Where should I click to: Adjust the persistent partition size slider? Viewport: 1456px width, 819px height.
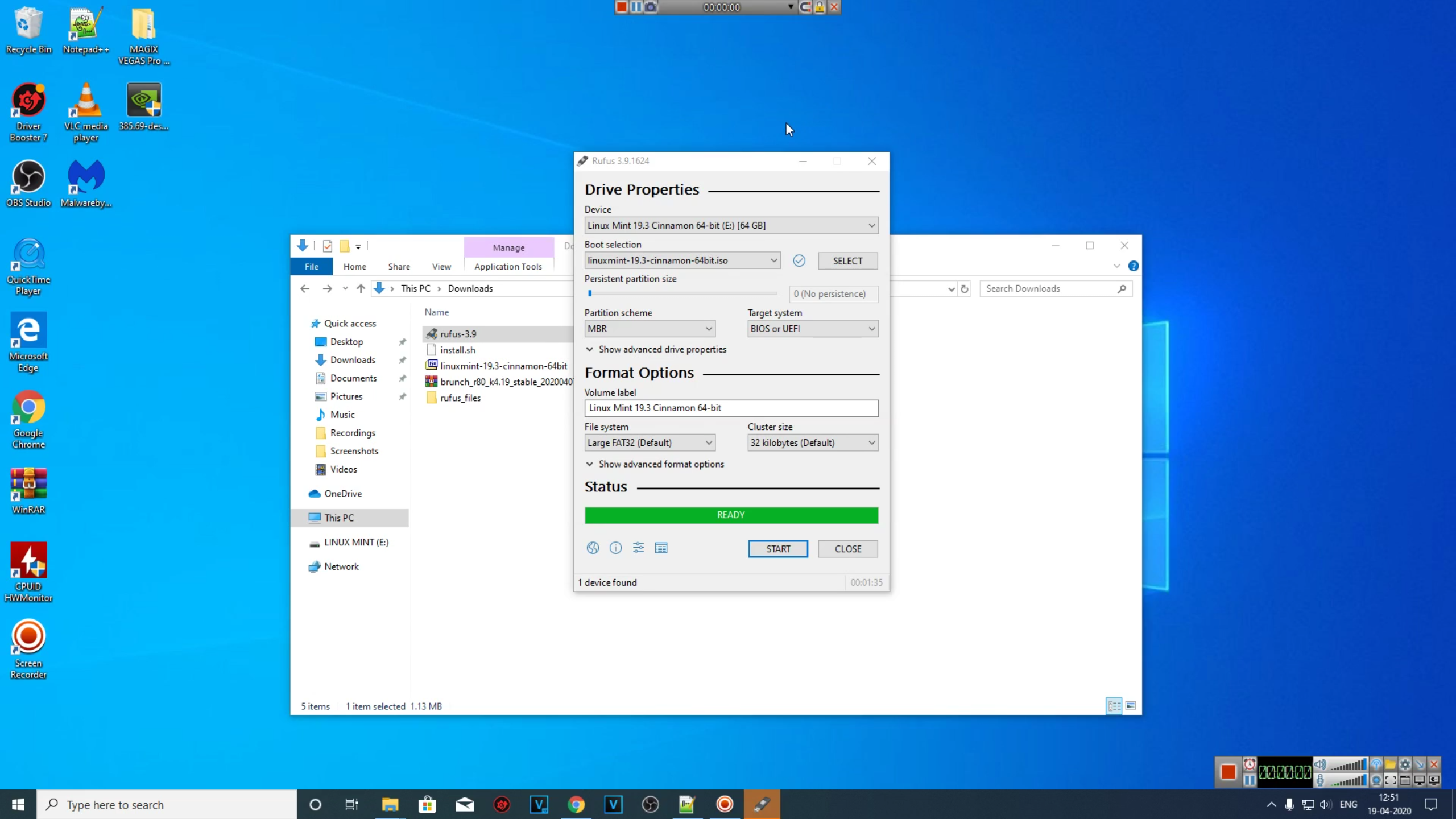coord(591,293)
